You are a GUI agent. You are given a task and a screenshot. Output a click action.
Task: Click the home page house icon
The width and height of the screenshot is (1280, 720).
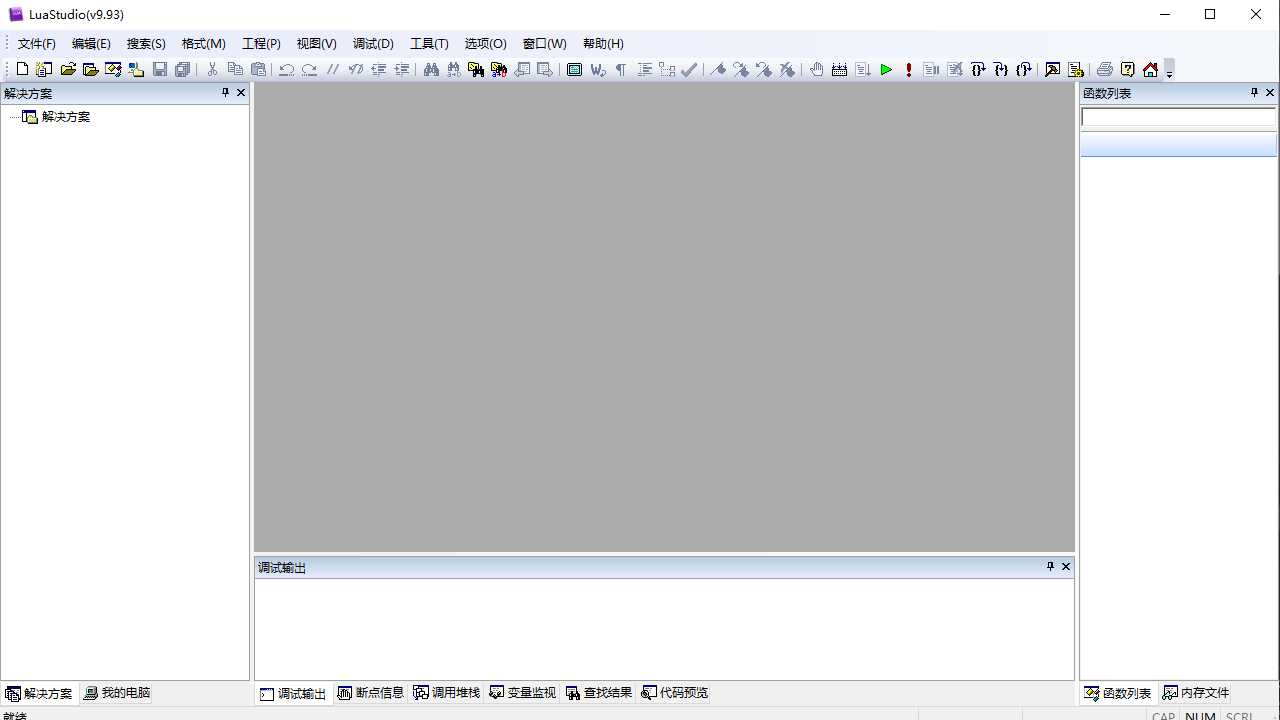(x=1150, y=70)
